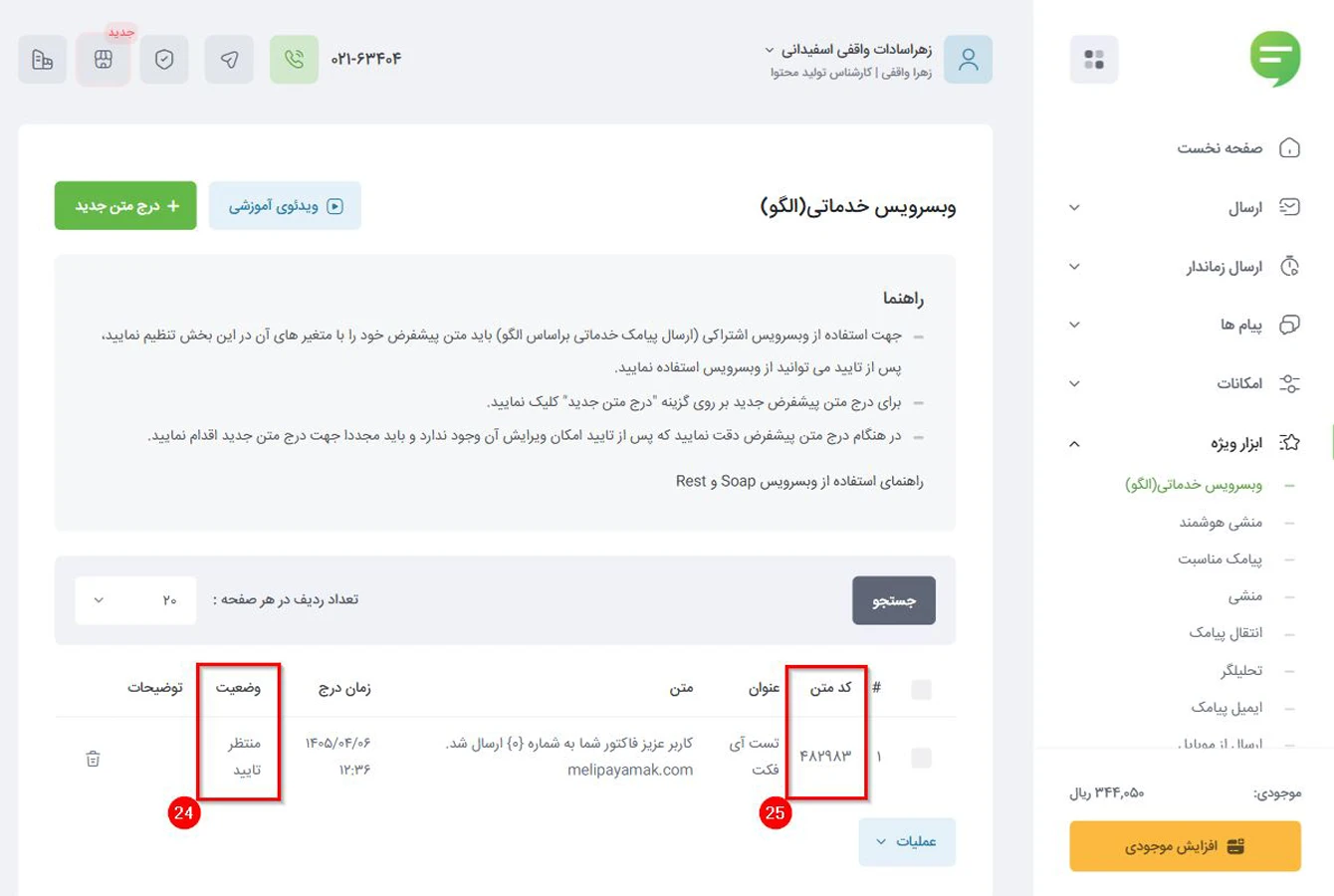Open Soap and Rest webservice guide link
The height and width of the screenshot is (896, 1334).
pos(799,481)
